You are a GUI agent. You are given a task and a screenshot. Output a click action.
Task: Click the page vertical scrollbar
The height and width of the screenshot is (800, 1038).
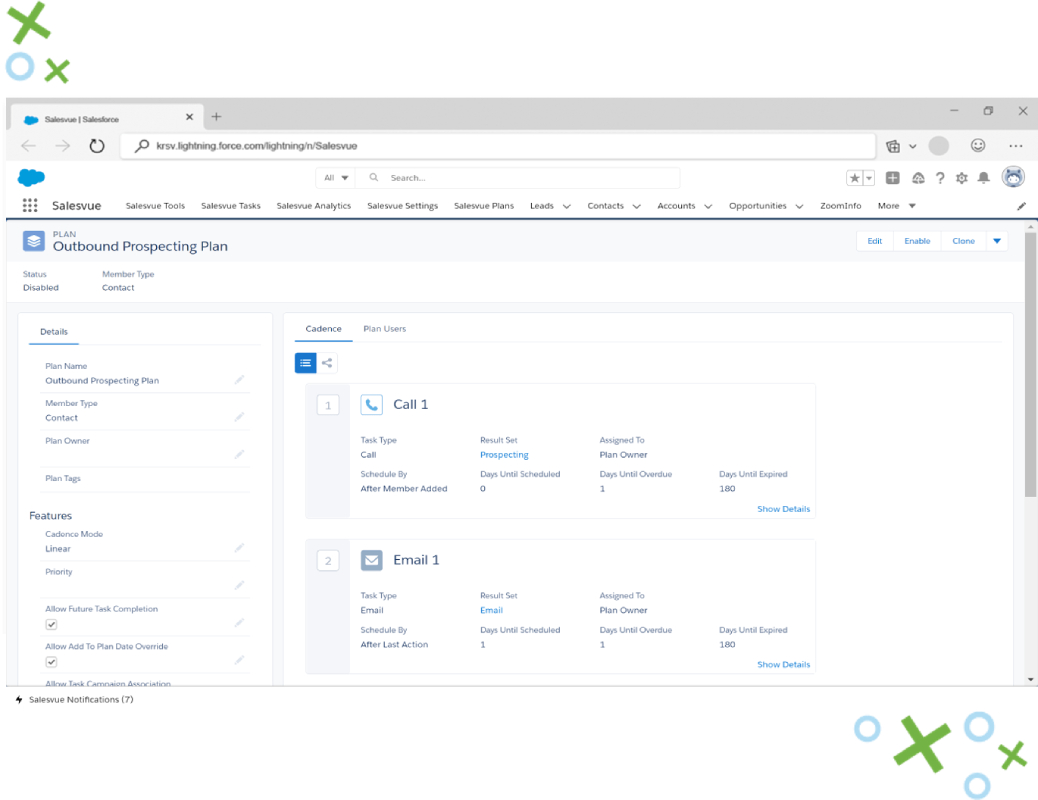[x=1030, y=362]
